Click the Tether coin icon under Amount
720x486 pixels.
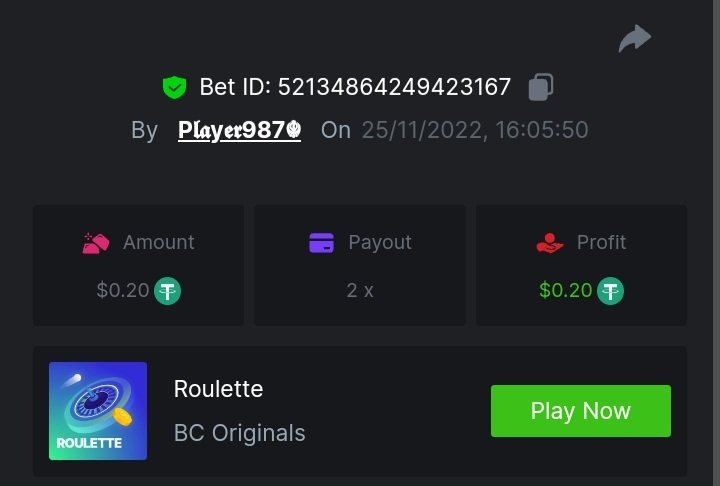(167, 291)
